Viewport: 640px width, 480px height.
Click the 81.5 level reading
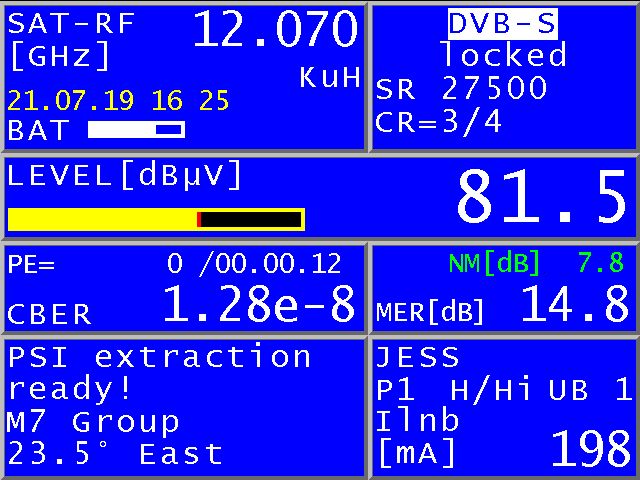pos(541,198)
